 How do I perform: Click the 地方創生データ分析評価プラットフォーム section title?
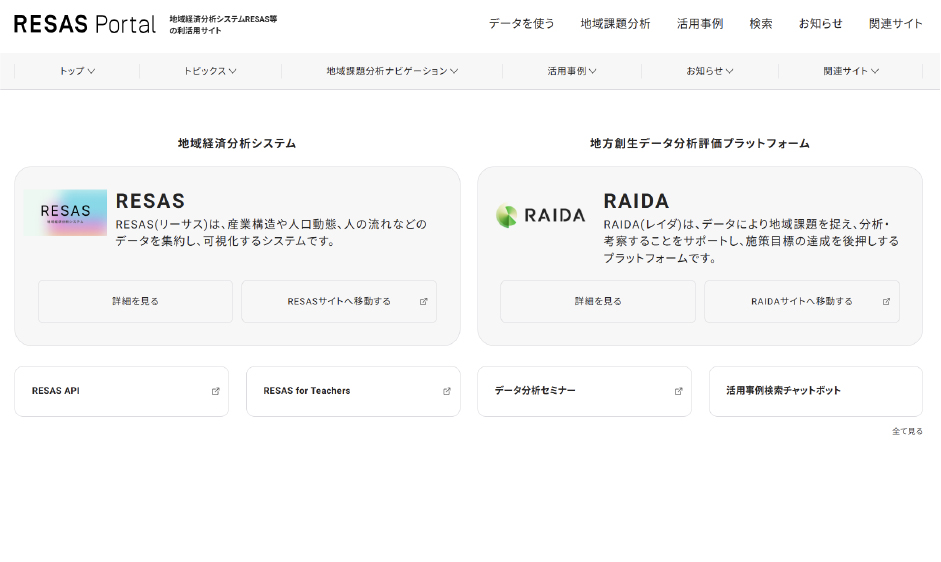(700, 144)
